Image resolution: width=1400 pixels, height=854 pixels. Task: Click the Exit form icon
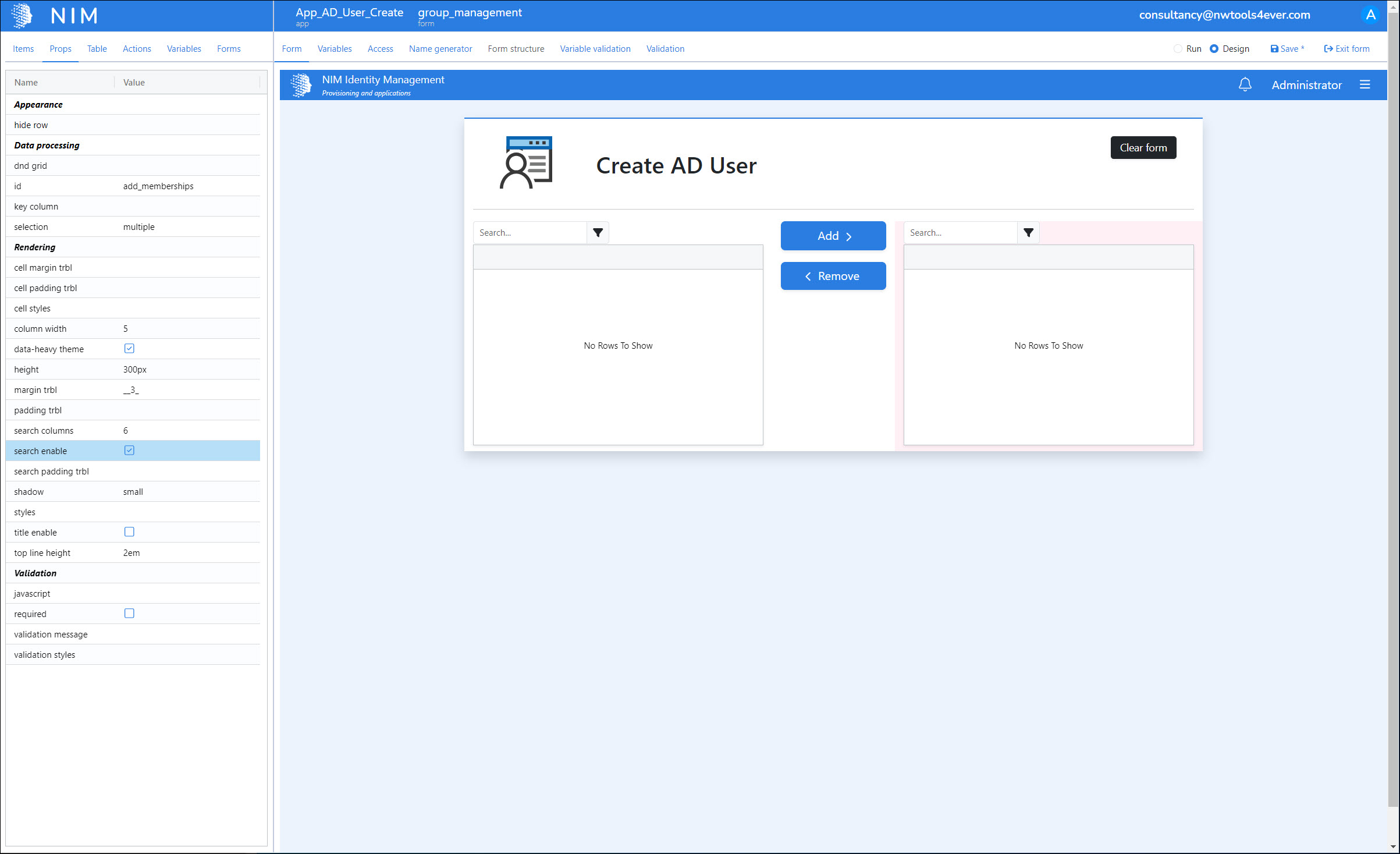(x=1328, y=49)
